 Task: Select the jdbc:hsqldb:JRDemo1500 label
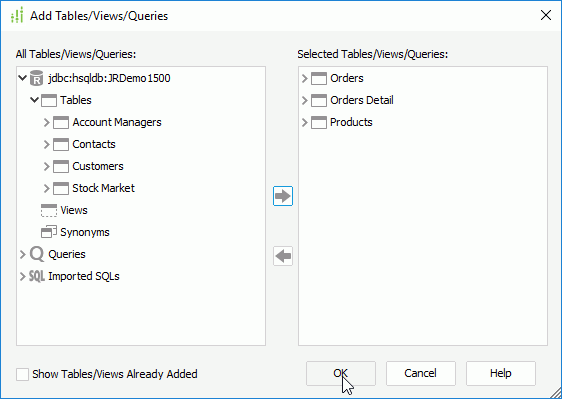coord(109,78)
